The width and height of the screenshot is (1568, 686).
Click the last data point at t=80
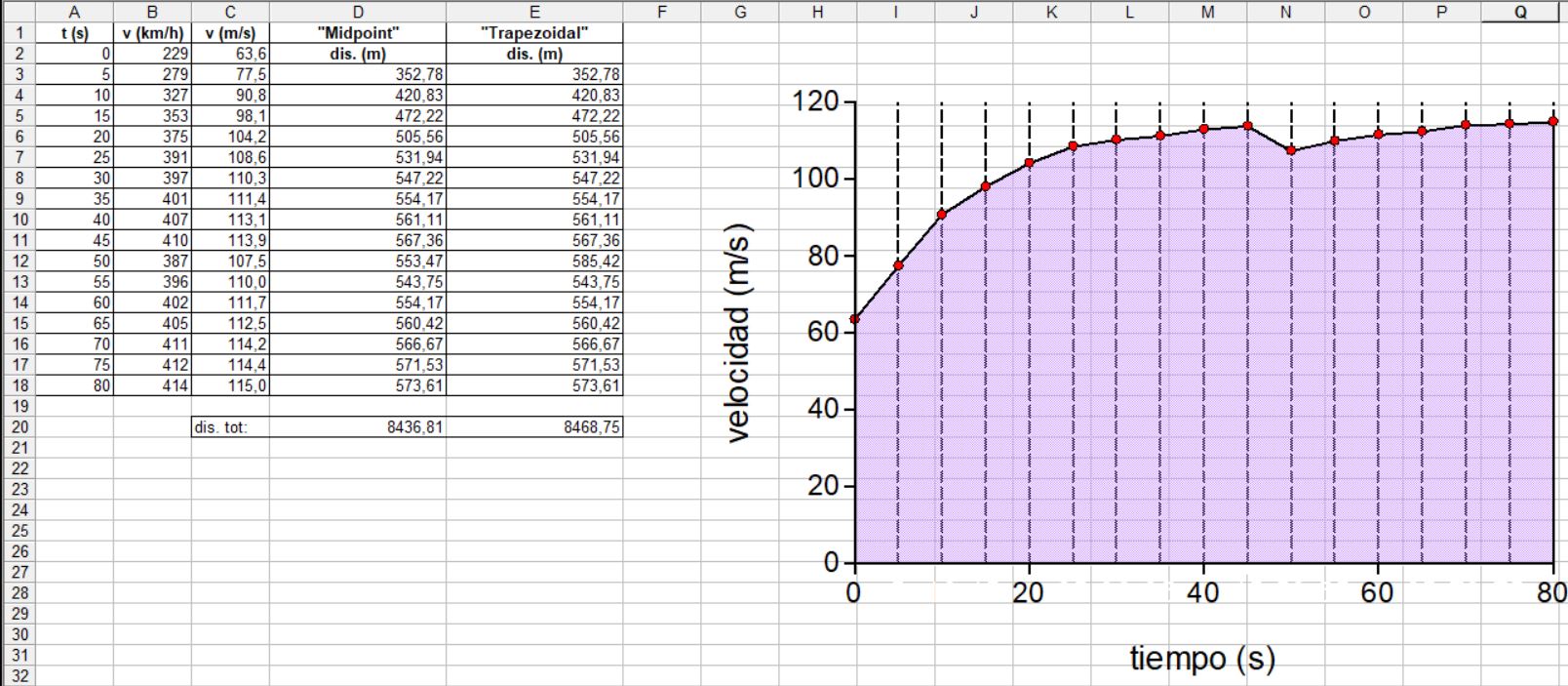pos(1553,122)
